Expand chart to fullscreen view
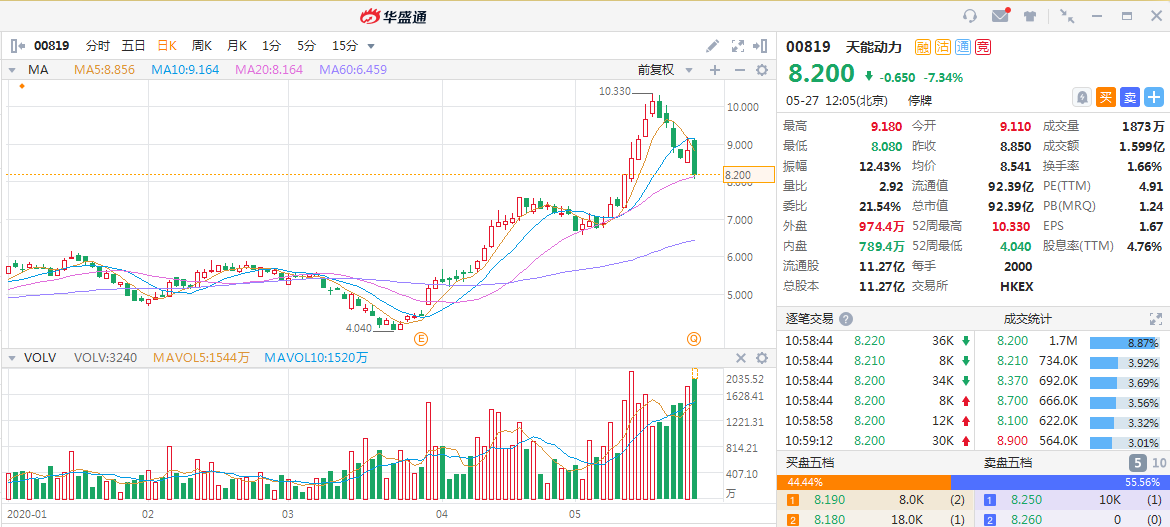The height and width of the screenshot is (527, 1170). [x=738, y=46]
